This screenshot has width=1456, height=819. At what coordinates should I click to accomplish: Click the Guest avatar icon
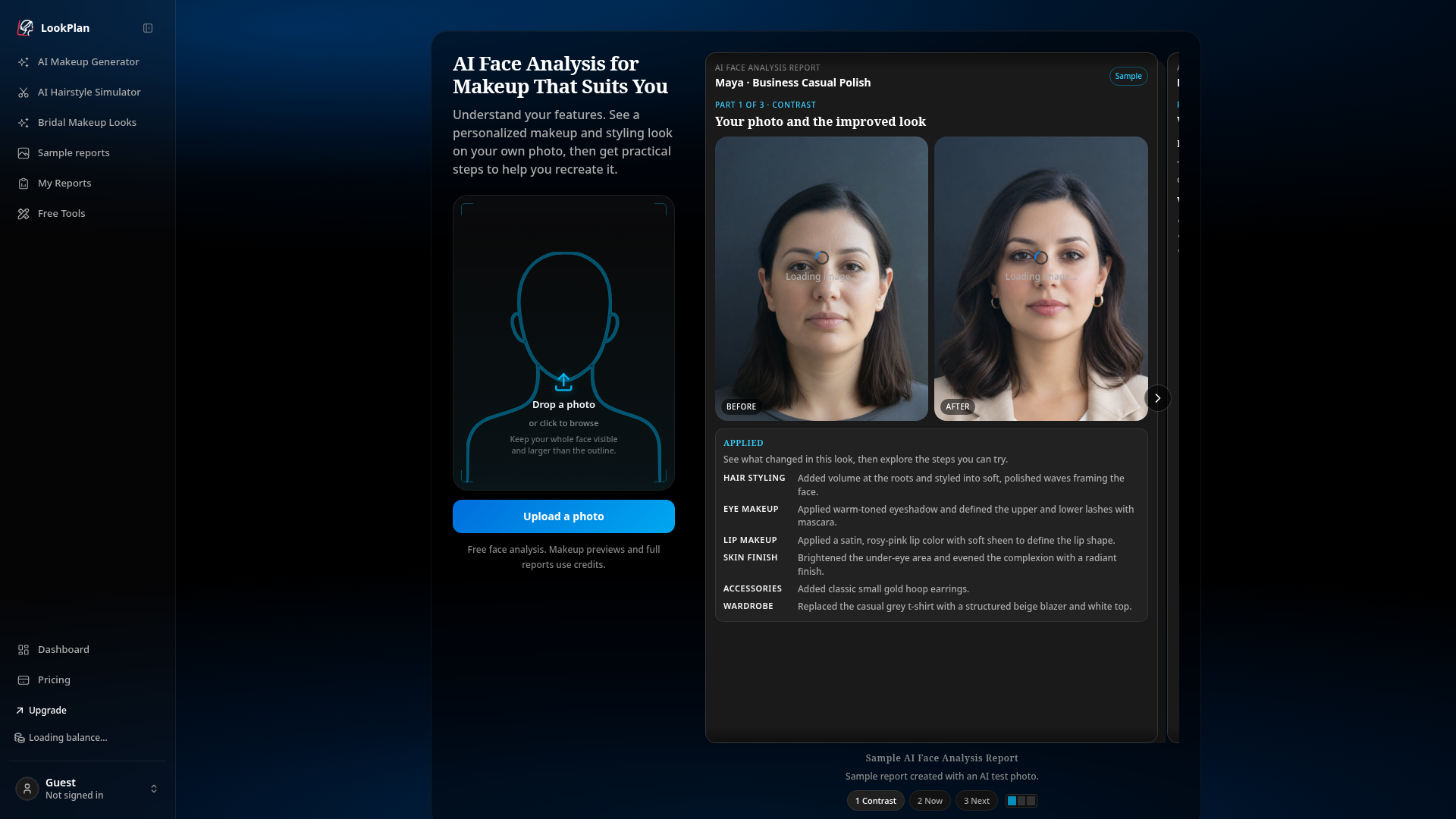(27, 789)
